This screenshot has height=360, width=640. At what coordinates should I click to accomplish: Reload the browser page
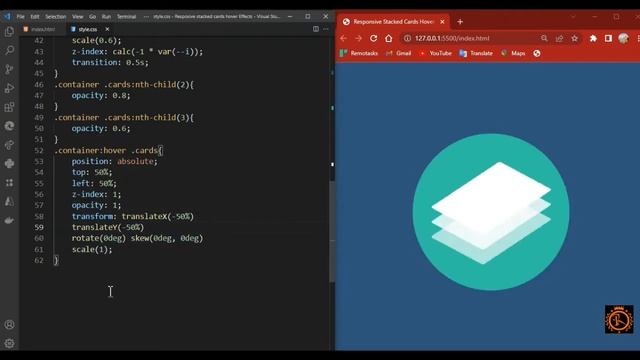(x=373, y=38)
